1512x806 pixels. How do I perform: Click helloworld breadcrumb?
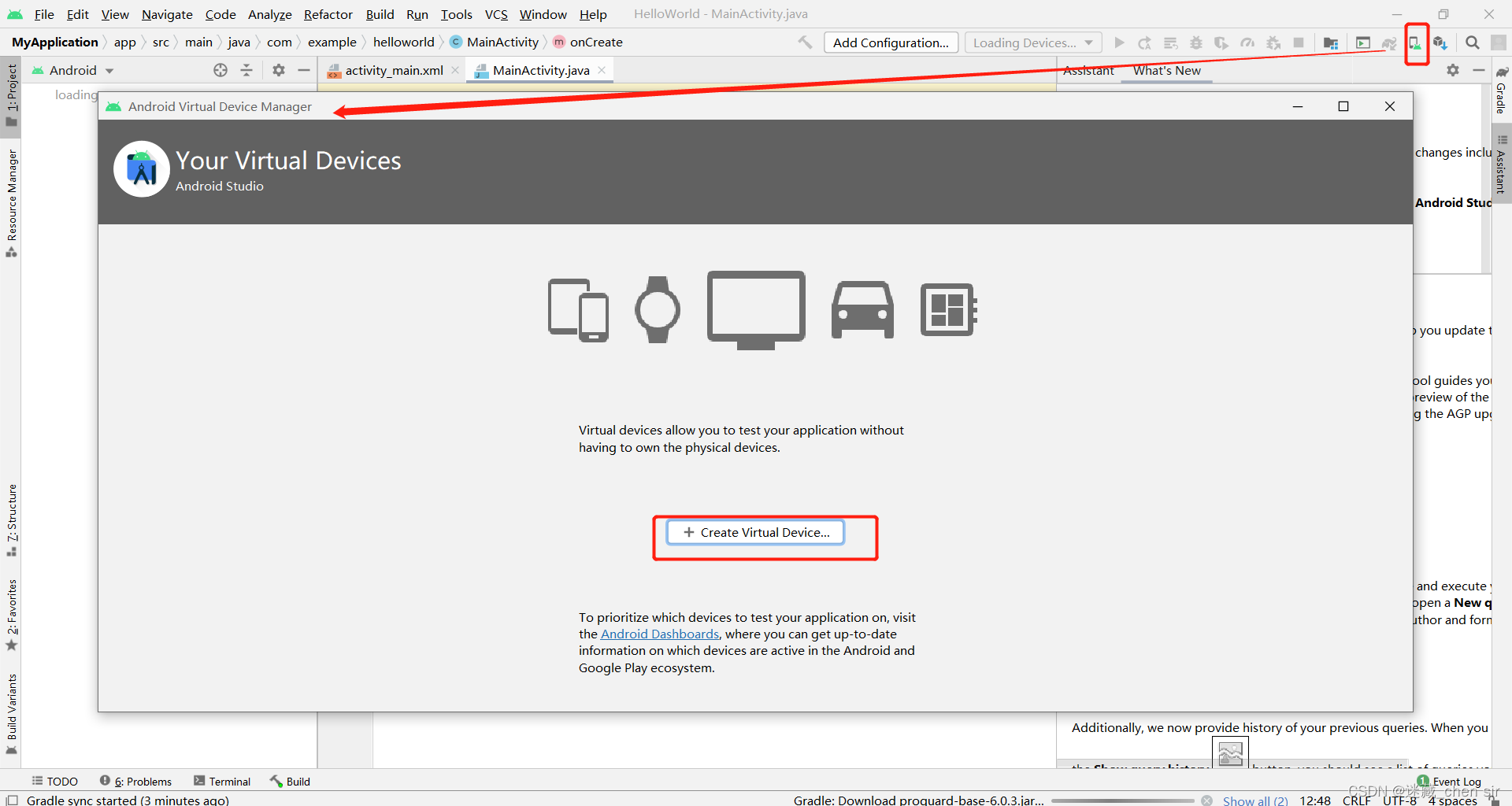click(x=404, y=42)
